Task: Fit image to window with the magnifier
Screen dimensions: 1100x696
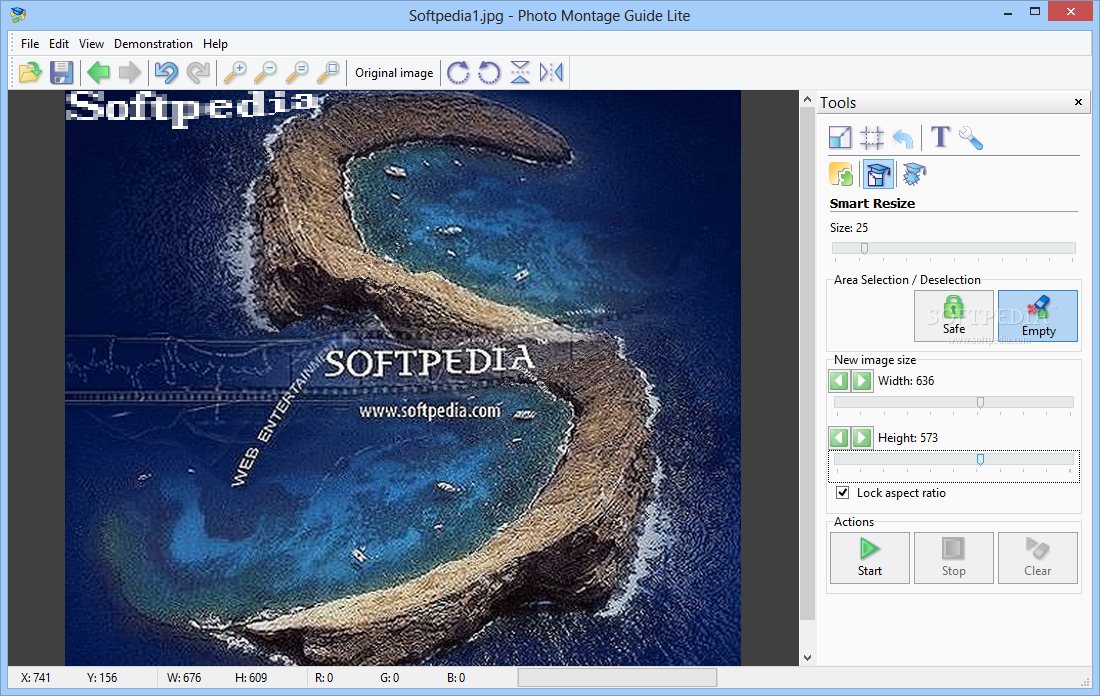Action: point(328,72)
